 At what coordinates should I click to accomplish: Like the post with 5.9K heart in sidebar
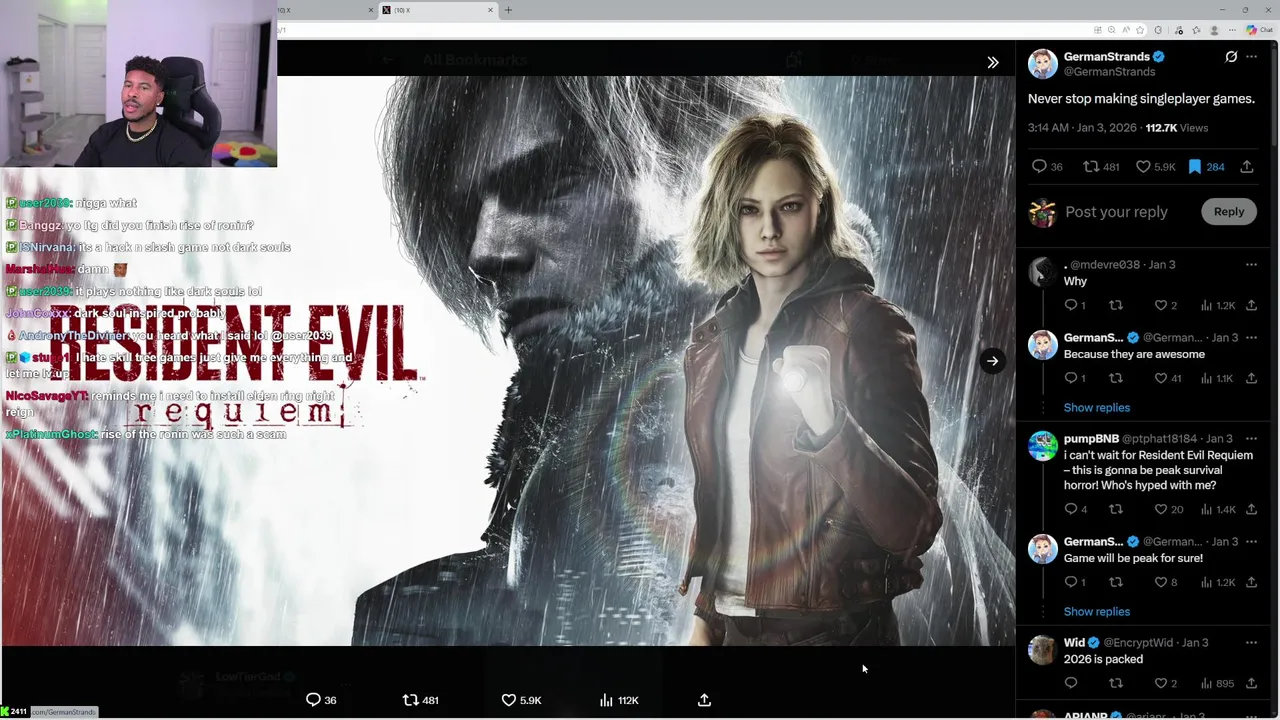1155,167
